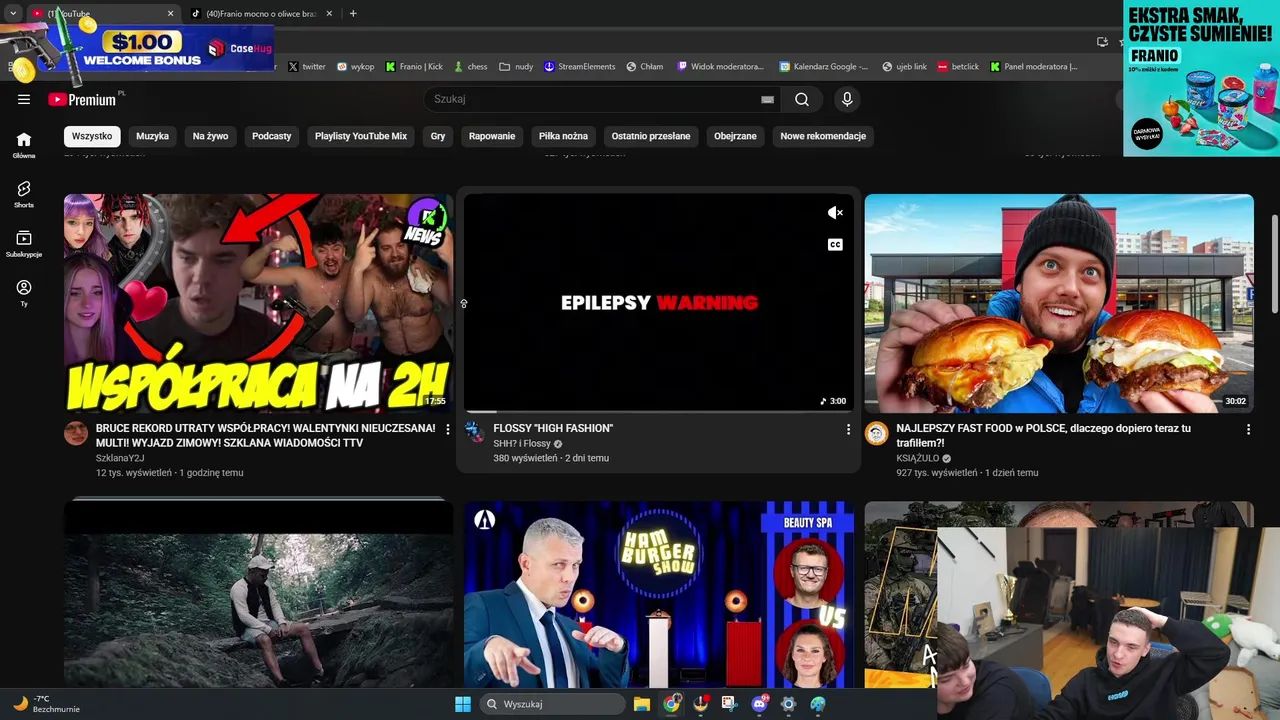Viewport: 1280px width, 720px height.
Task: Open the YouTube guide hamburger menu
Action: coord(24,99)
